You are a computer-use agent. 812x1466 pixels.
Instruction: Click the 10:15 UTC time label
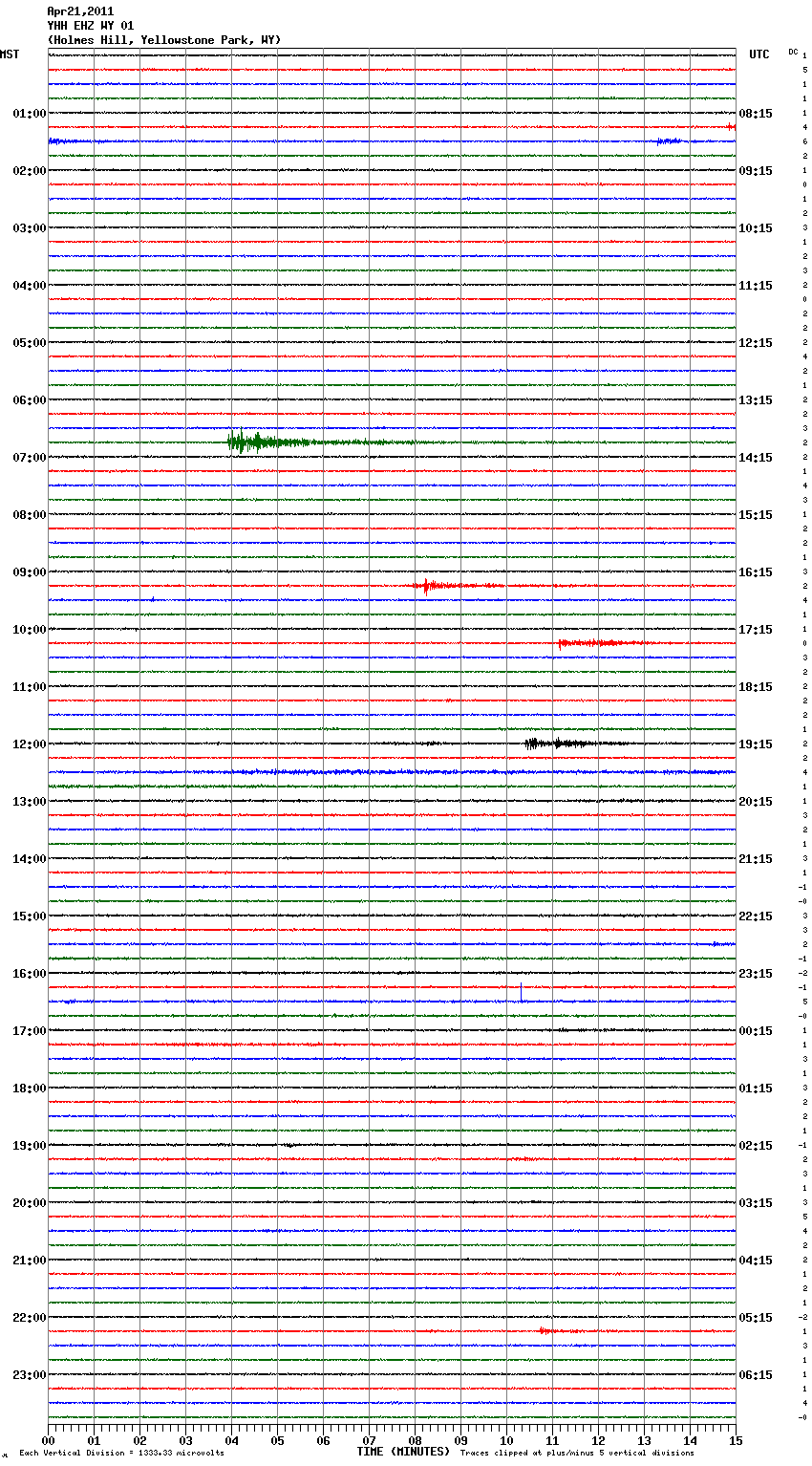[756, 228]
